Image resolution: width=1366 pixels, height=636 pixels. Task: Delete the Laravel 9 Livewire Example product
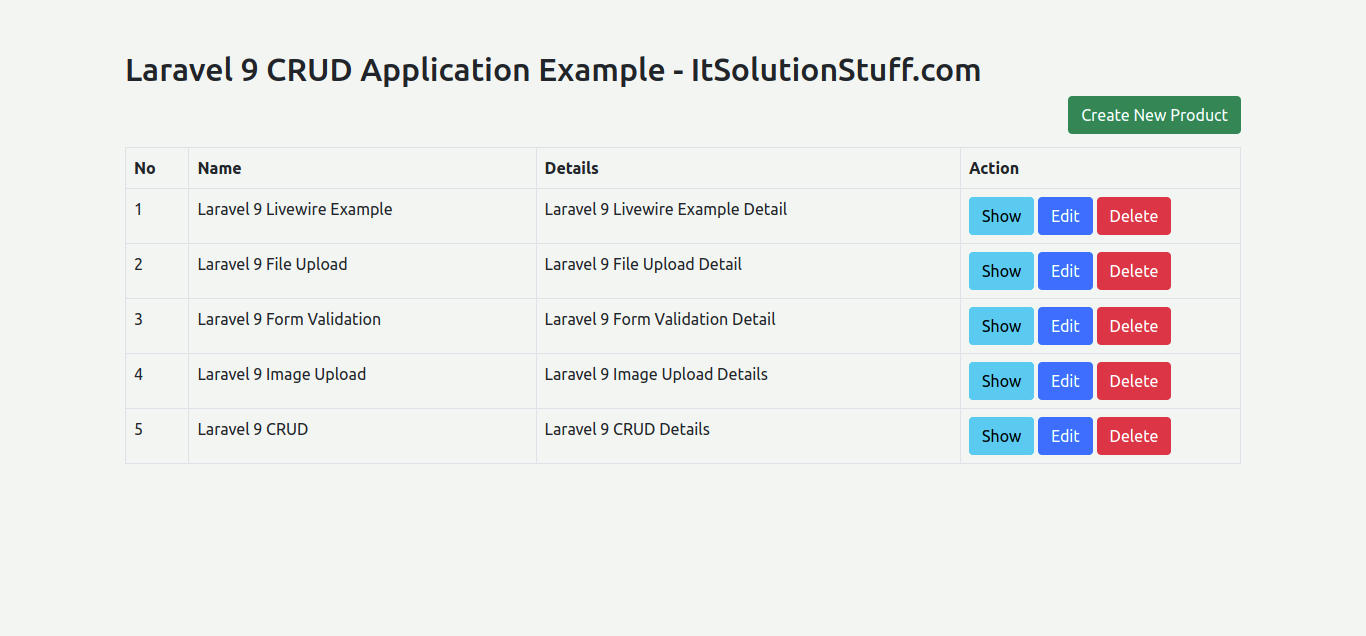point(1133,216)
